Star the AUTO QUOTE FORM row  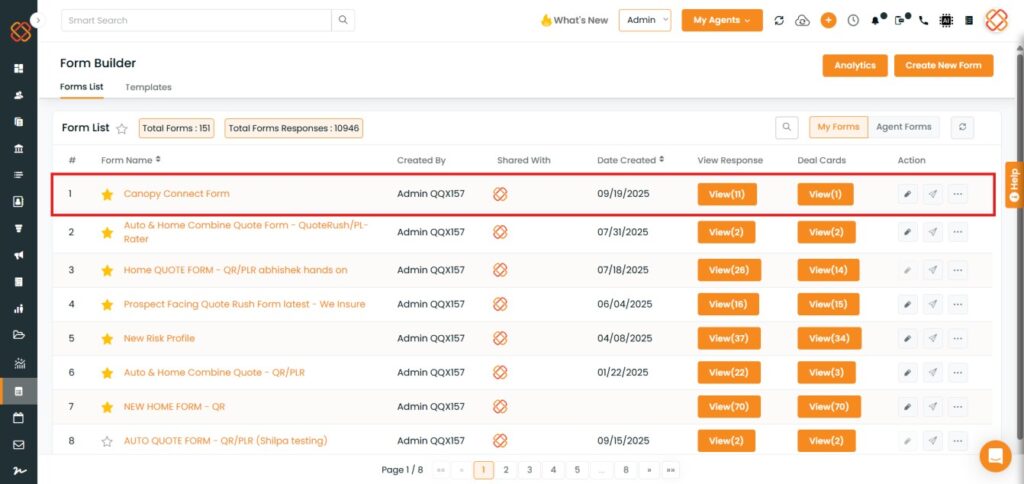(x=107, y=441)
